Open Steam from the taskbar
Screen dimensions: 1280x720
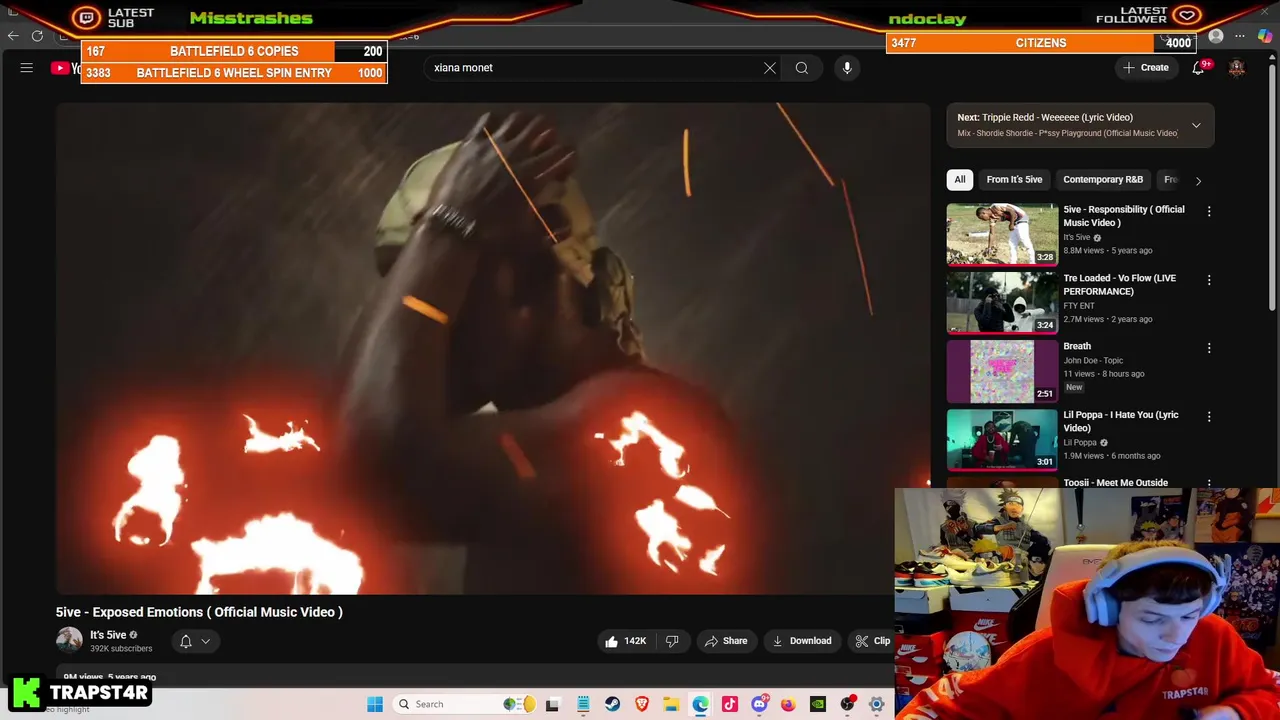tap(612, 704)
